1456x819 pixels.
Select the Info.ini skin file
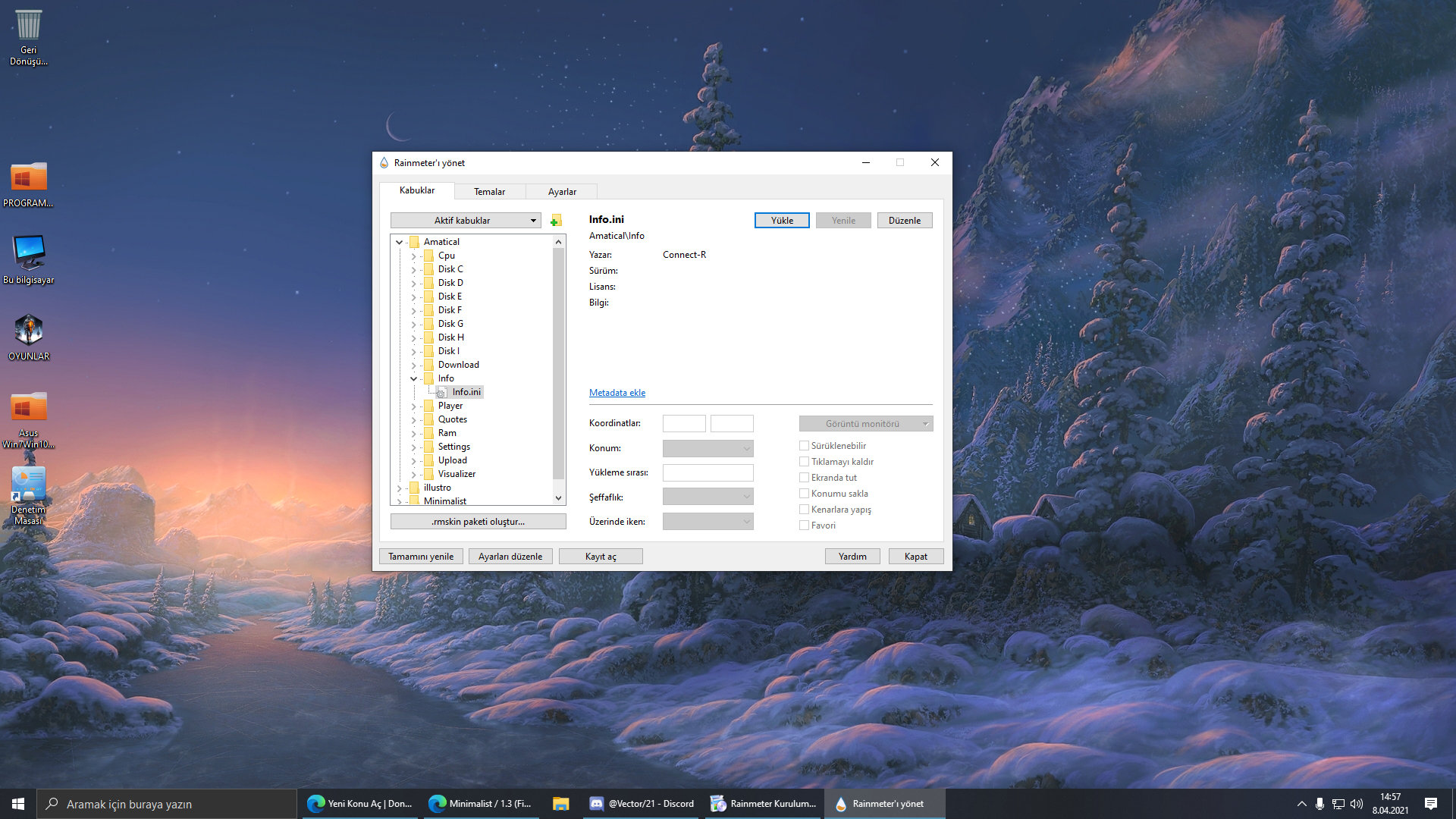click(466, 392)
